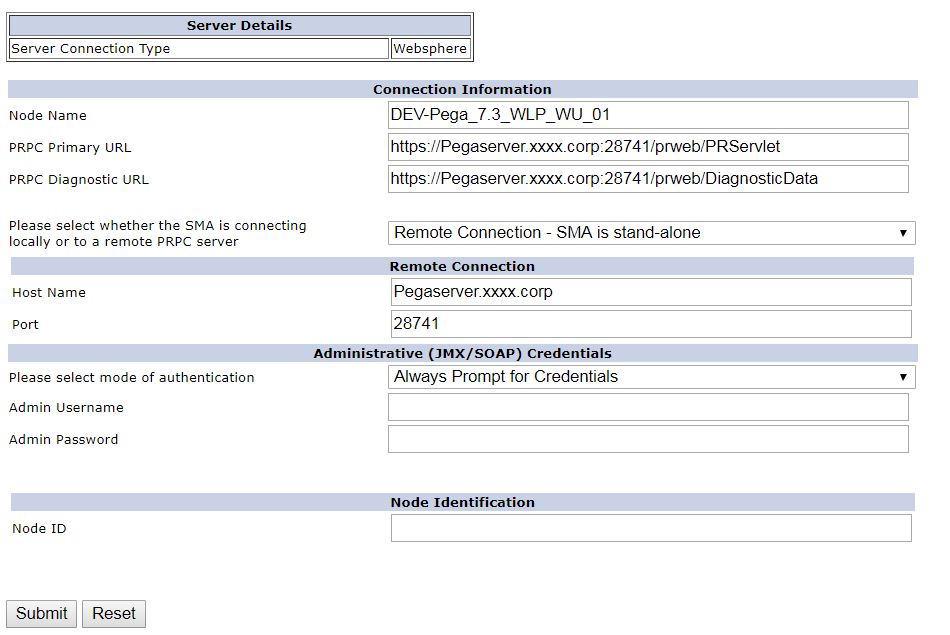Click the PRPC Diagnostic URL label
This screenshot has width=950, height=635.
coord(79,180)
